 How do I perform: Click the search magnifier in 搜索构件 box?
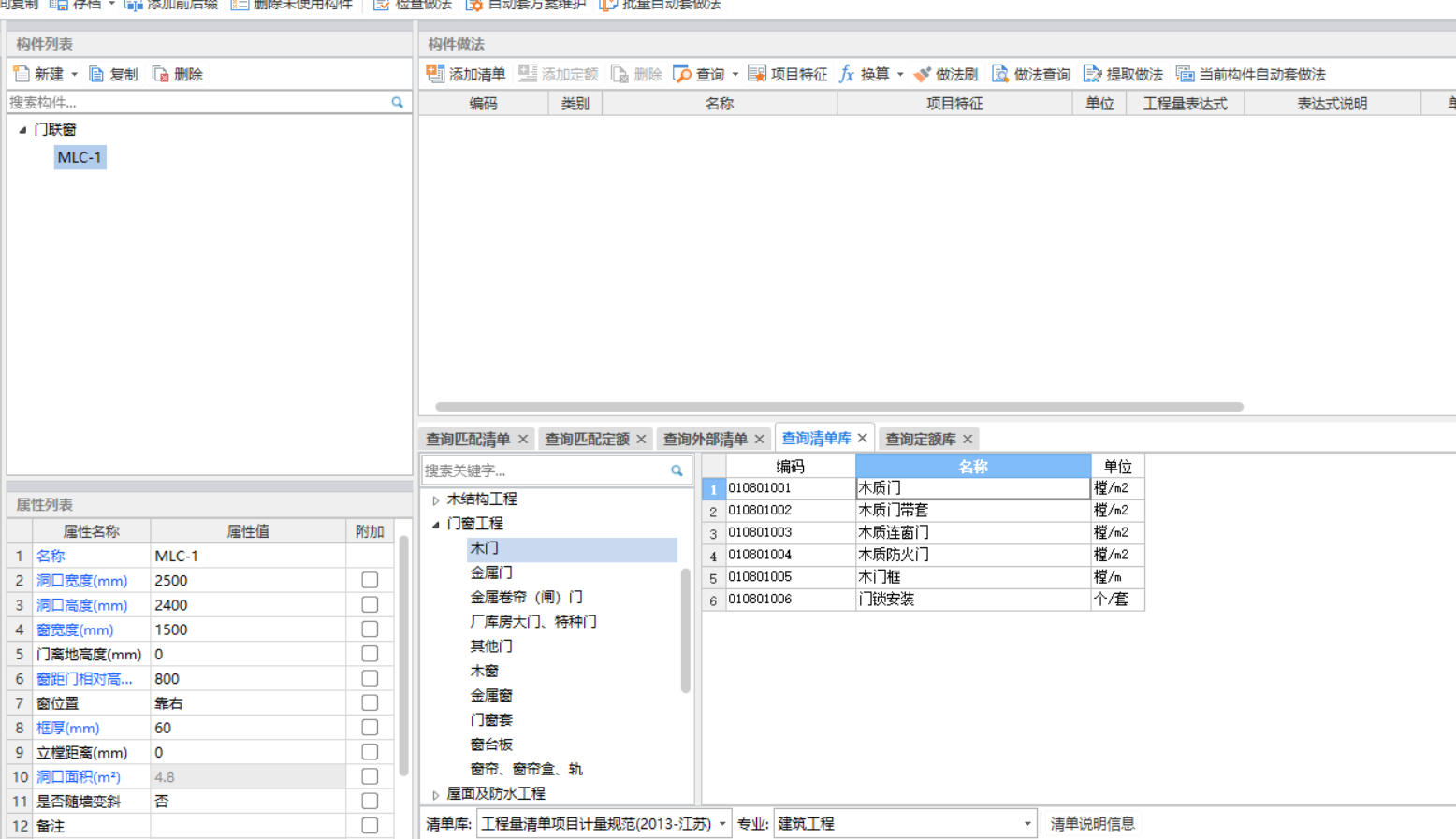[397, 102]
